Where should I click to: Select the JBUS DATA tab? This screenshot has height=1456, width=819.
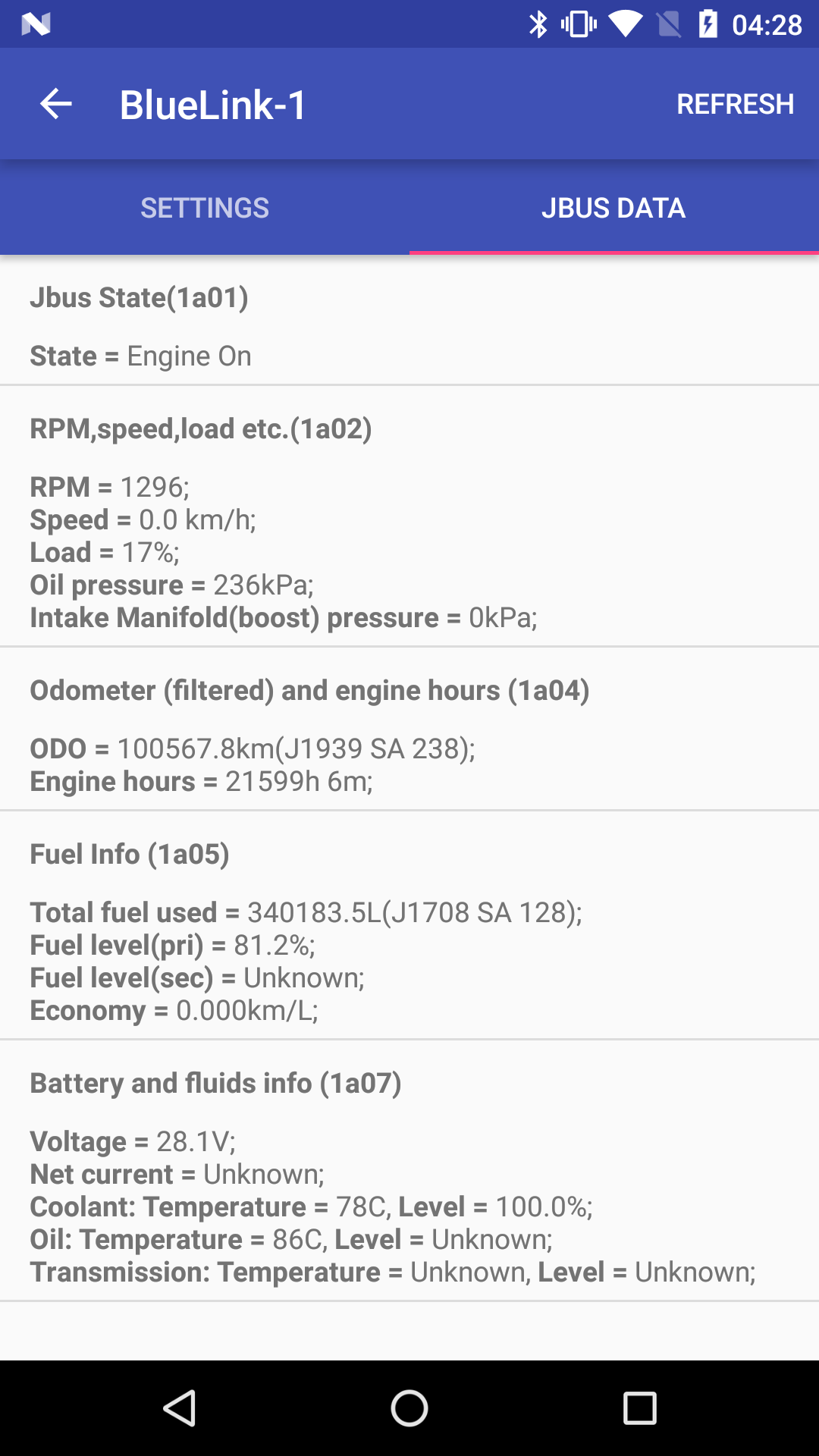point(614,208)
